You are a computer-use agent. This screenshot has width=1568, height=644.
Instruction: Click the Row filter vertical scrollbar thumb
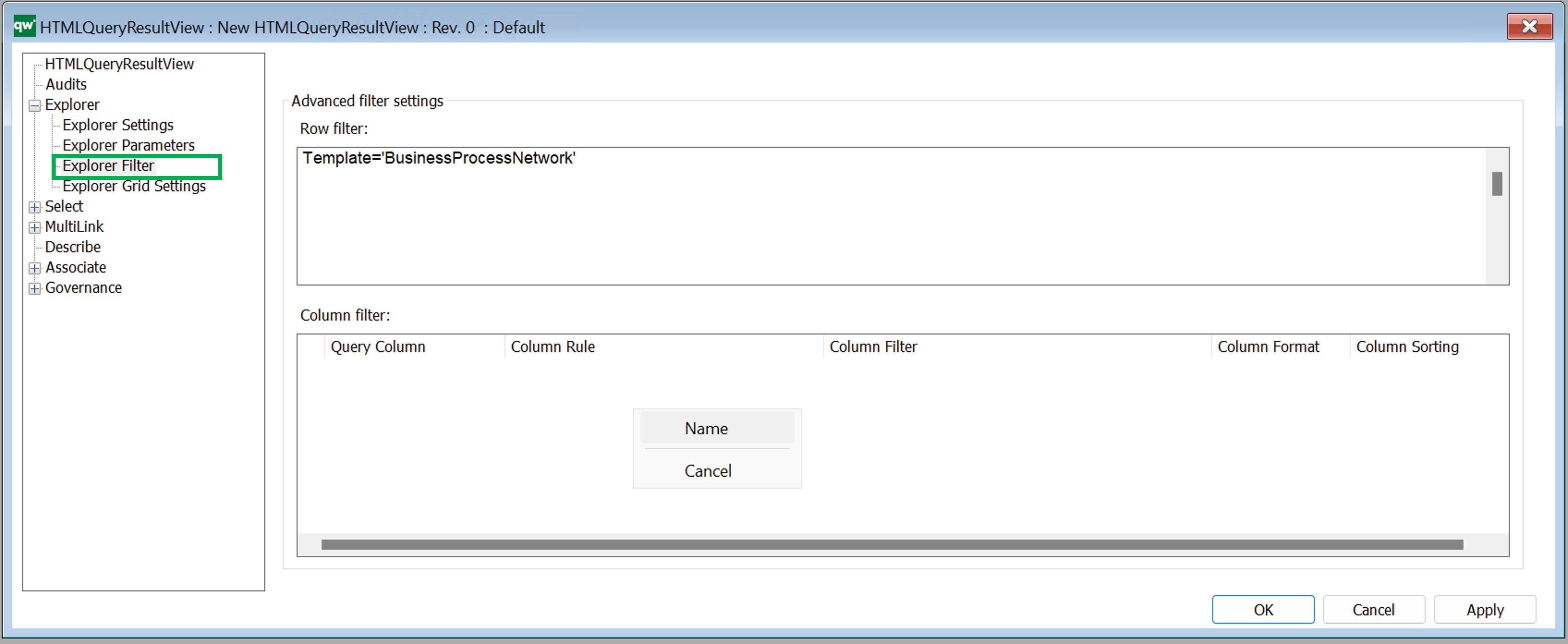(1497, 184)
